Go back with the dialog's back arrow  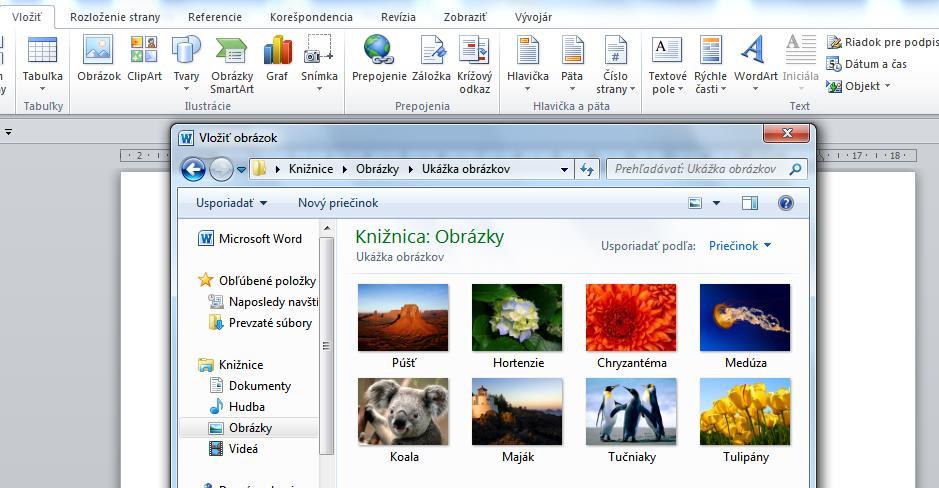click(193, 169)
